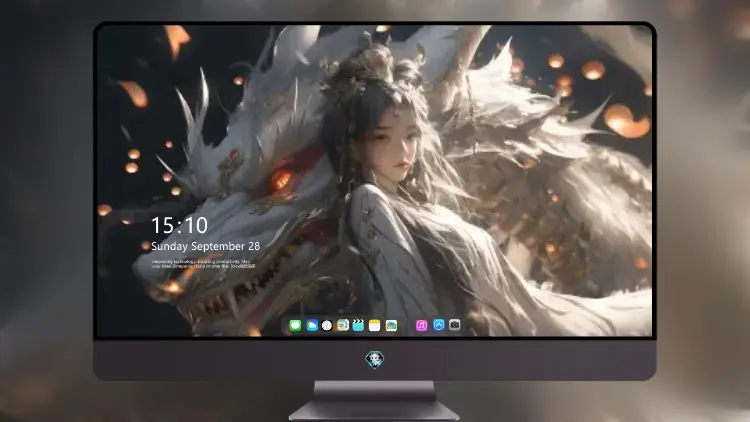Click the 15:10 clock widget
750x422 pixels.
[179, 225]
